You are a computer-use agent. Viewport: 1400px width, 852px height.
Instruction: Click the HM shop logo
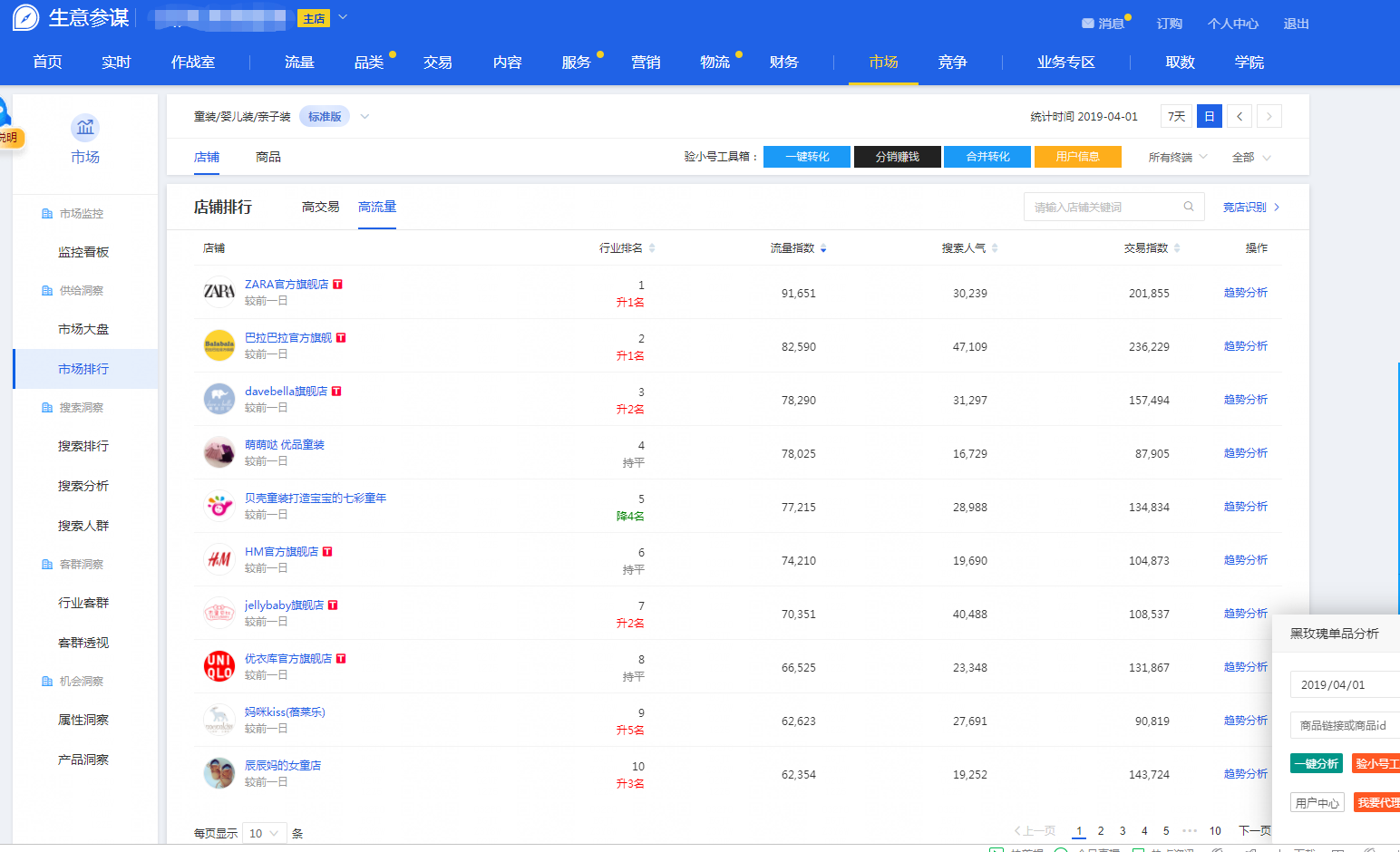(219, 559)
